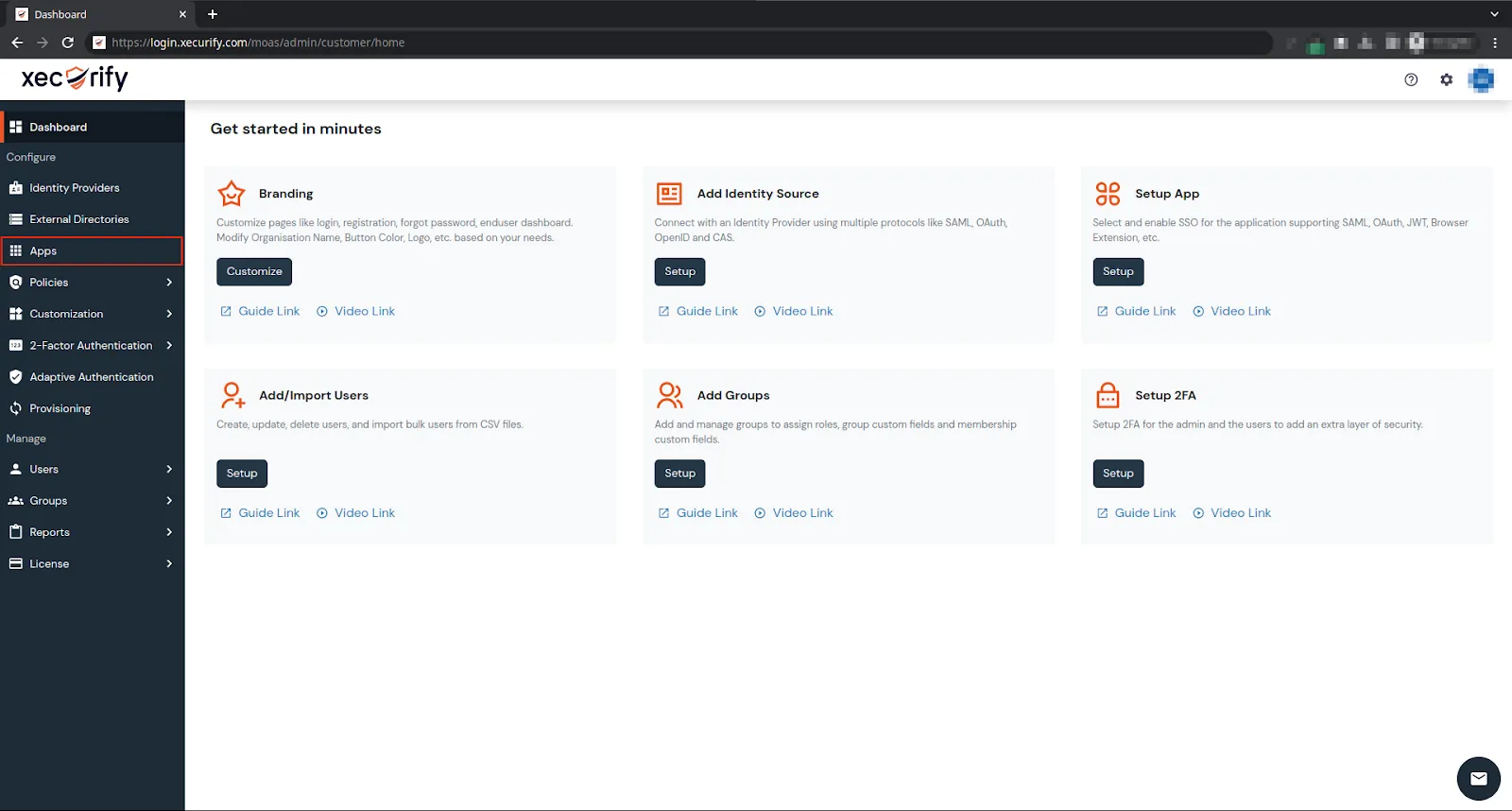
Task: Click the Adaptive Authentication shield icon
Action: pyautogui.click(x=16, y=377)
